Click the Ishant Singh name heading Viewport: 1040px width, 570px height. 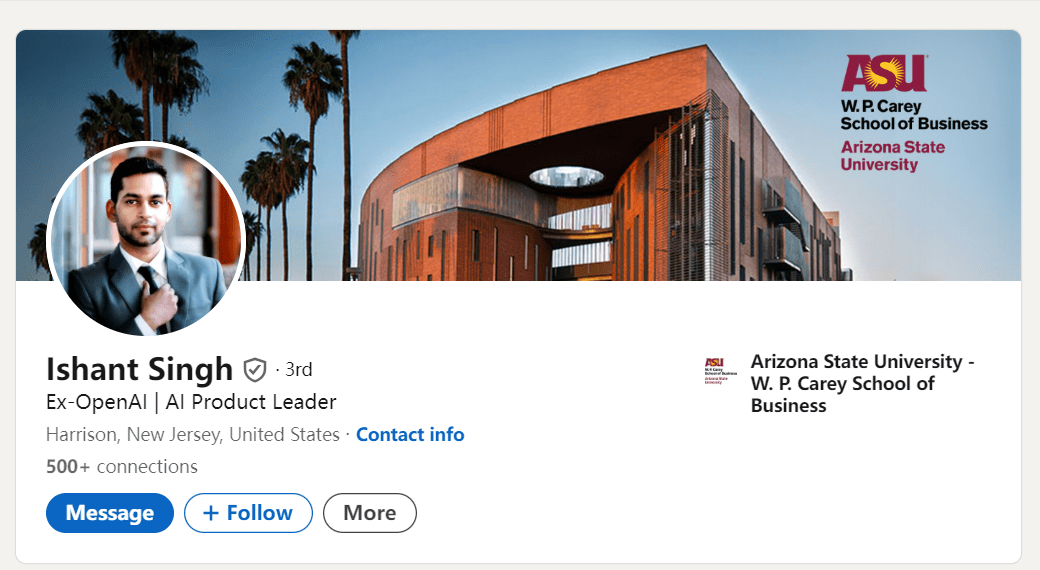tap(139, 370)
